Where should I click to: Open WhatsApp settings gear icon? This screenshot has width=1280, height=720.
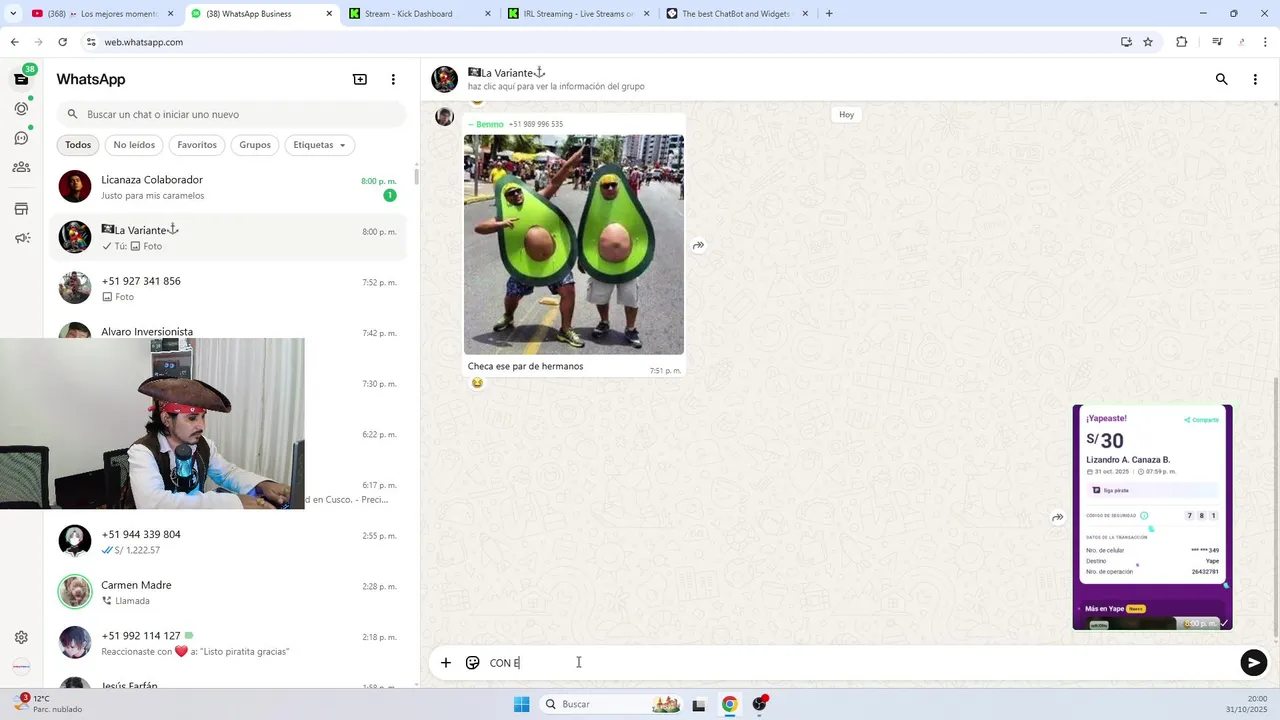(x=21, y=637)
